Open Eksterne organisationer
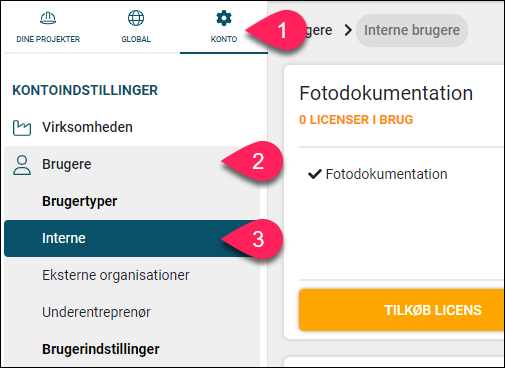Viewport: 505px width, 368px height. 116,275
